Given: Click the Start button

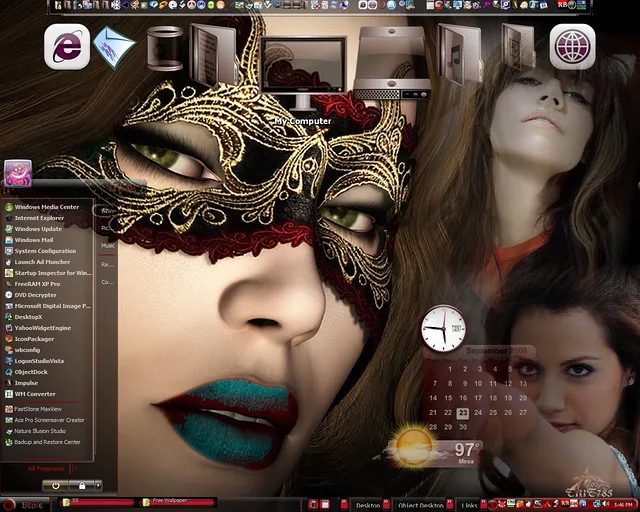Looking at the screenshot, I should click(22, 504).
